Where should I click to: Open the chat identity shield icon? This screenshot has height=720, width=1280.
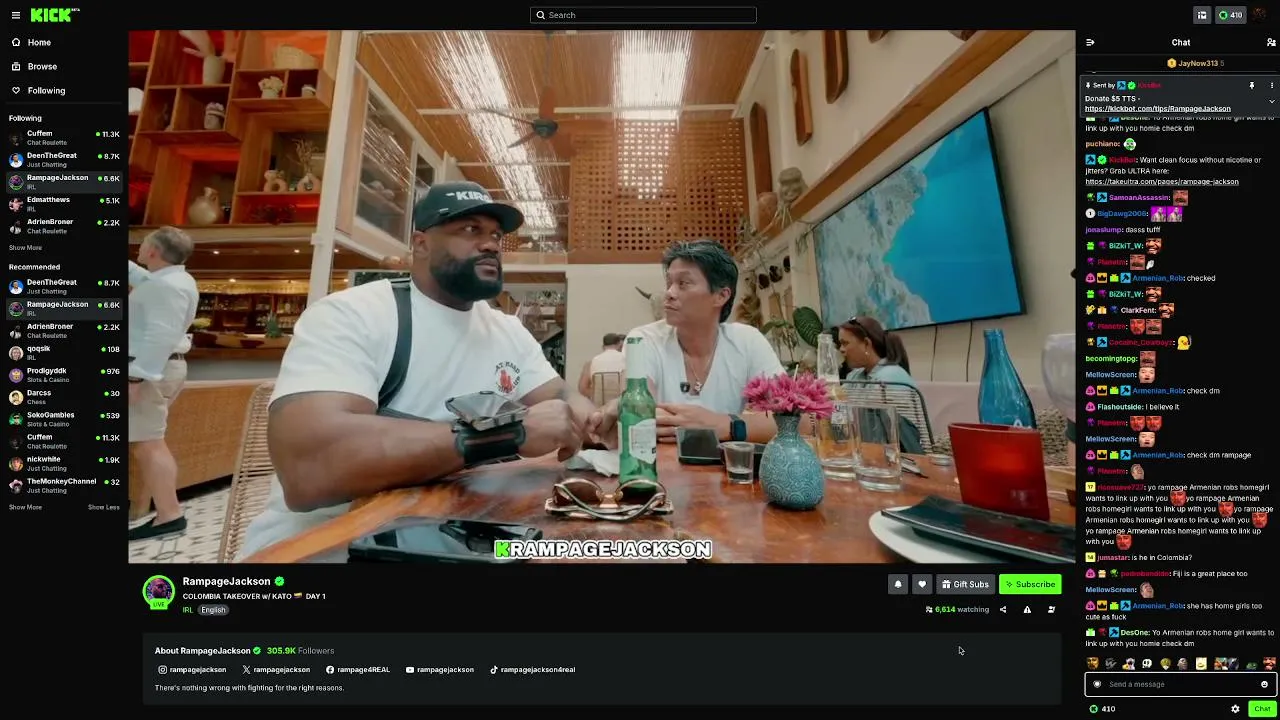(1097, 684)
